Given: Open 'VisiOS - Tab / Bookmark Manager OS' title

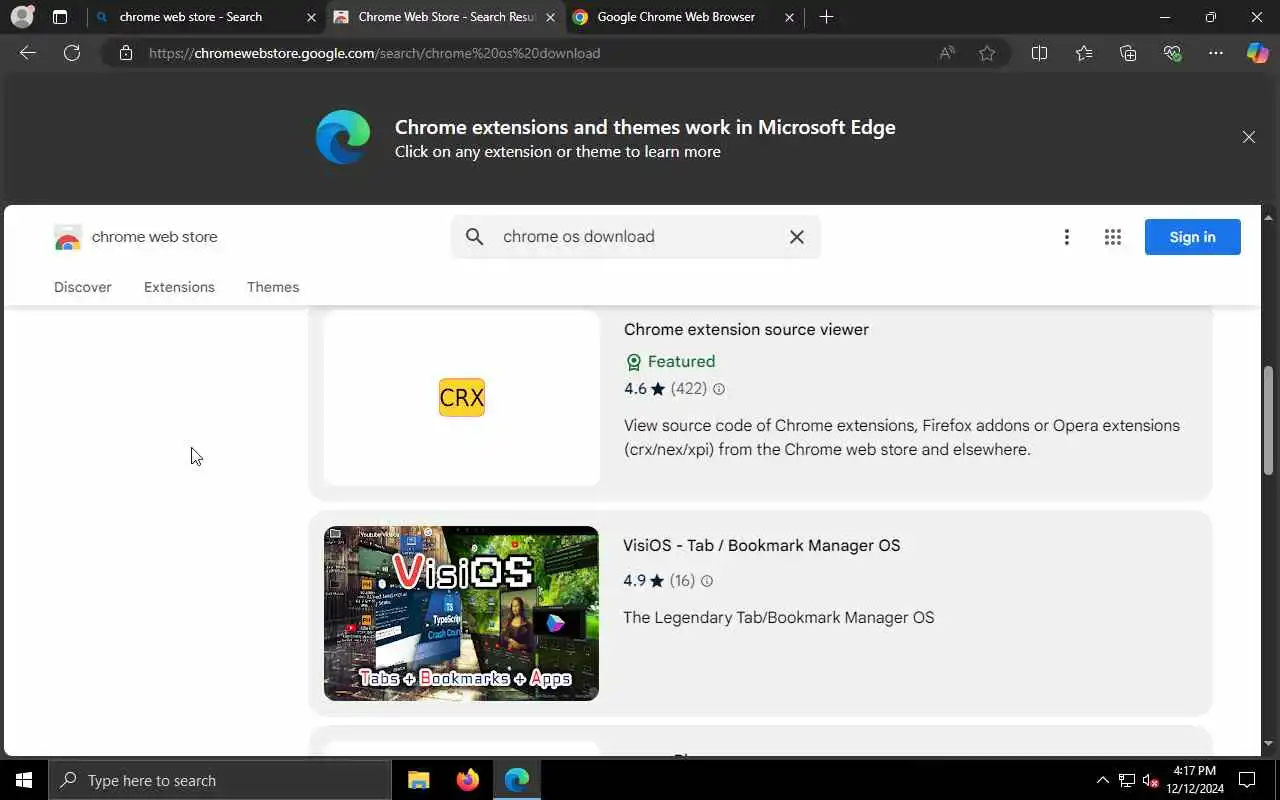Looking at the screenshot, I should [762, 546].
